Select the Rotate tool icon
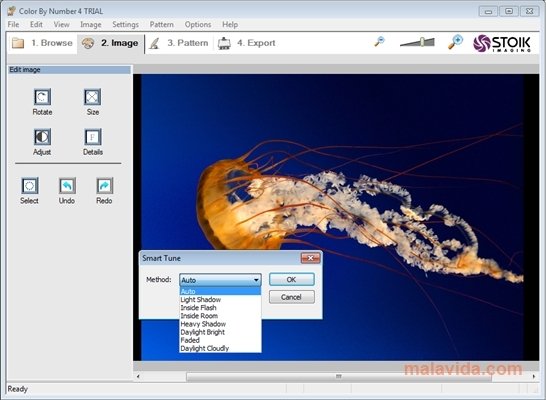Viewport: 546px width, 400px height. (x=42, y=97)
